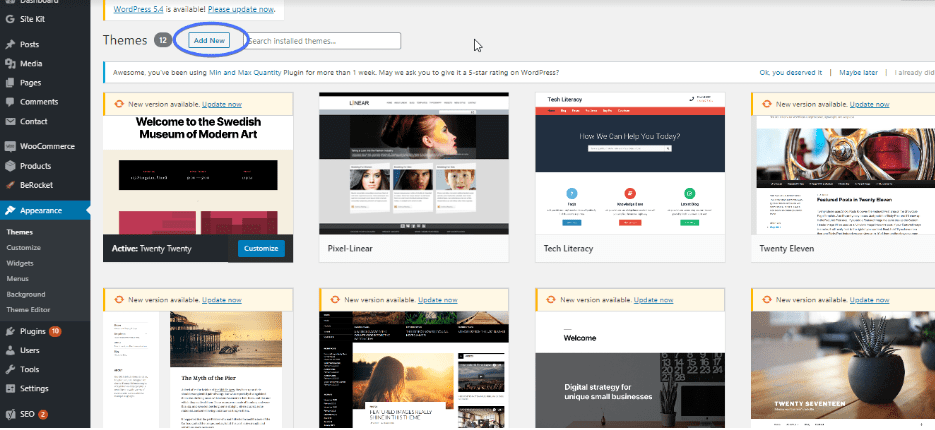Click the Users icon in sidebar

click(x=10, y=351)
